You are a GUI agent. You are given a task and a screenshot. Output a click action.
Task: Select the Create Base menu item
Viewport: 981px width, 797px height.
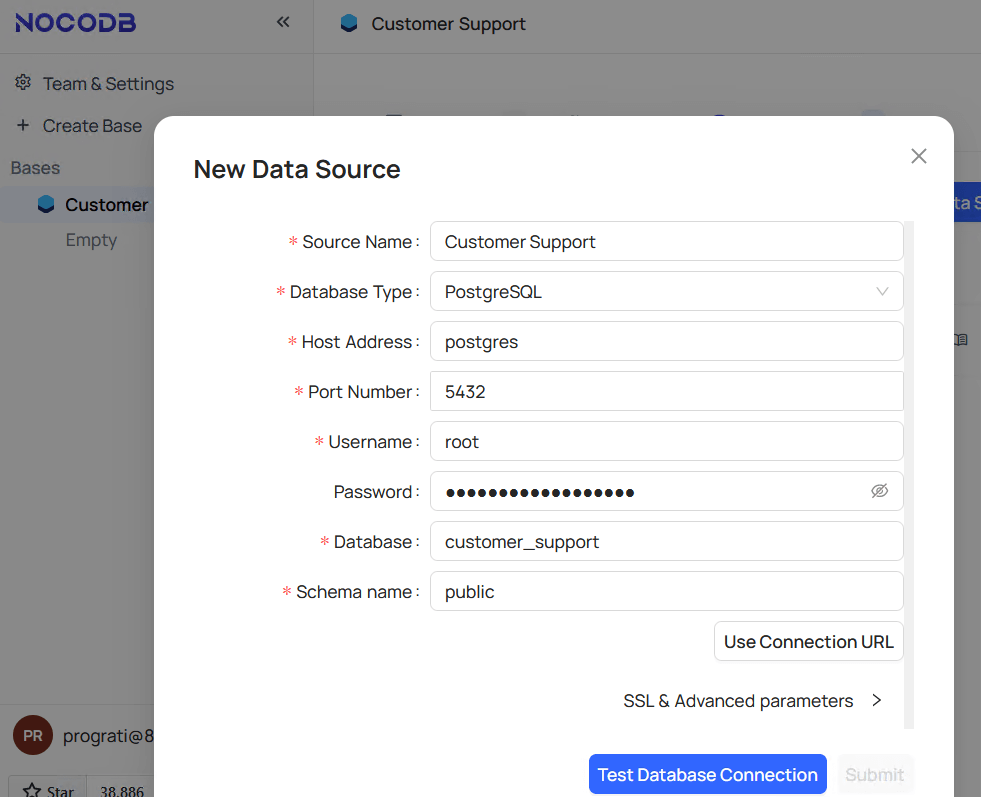point(92,126)
